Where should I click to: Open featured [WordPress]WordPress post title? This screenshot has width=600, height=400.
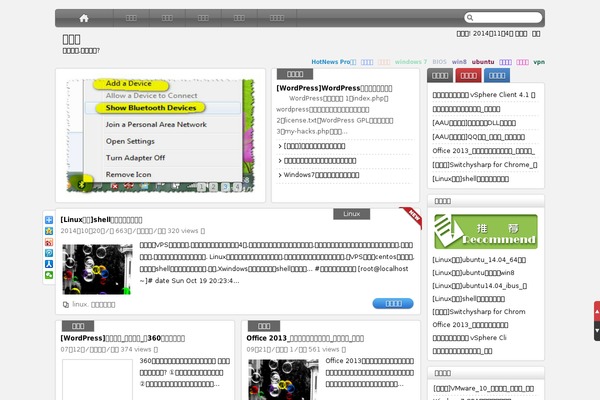pyautogui.click(x=334, y=88)
